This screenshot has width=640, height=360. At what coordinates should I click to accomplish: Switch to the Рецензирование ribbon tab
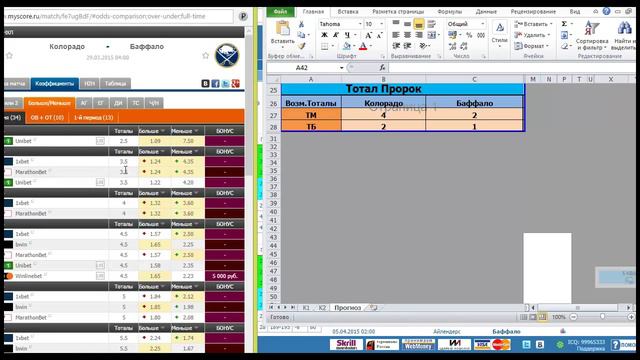(533, 11)
